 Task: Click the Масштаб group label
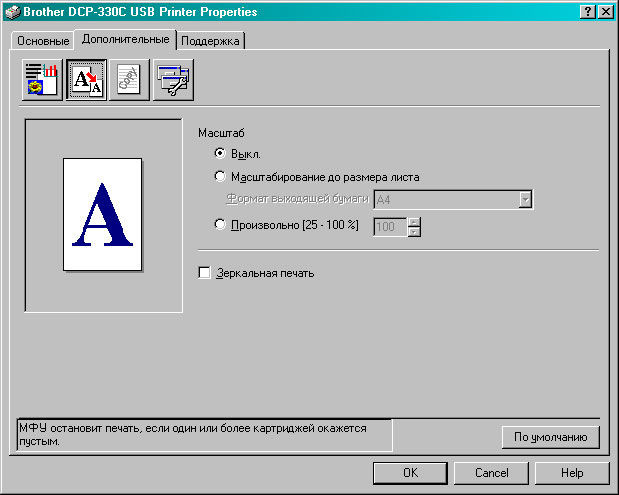pos(221,133)
